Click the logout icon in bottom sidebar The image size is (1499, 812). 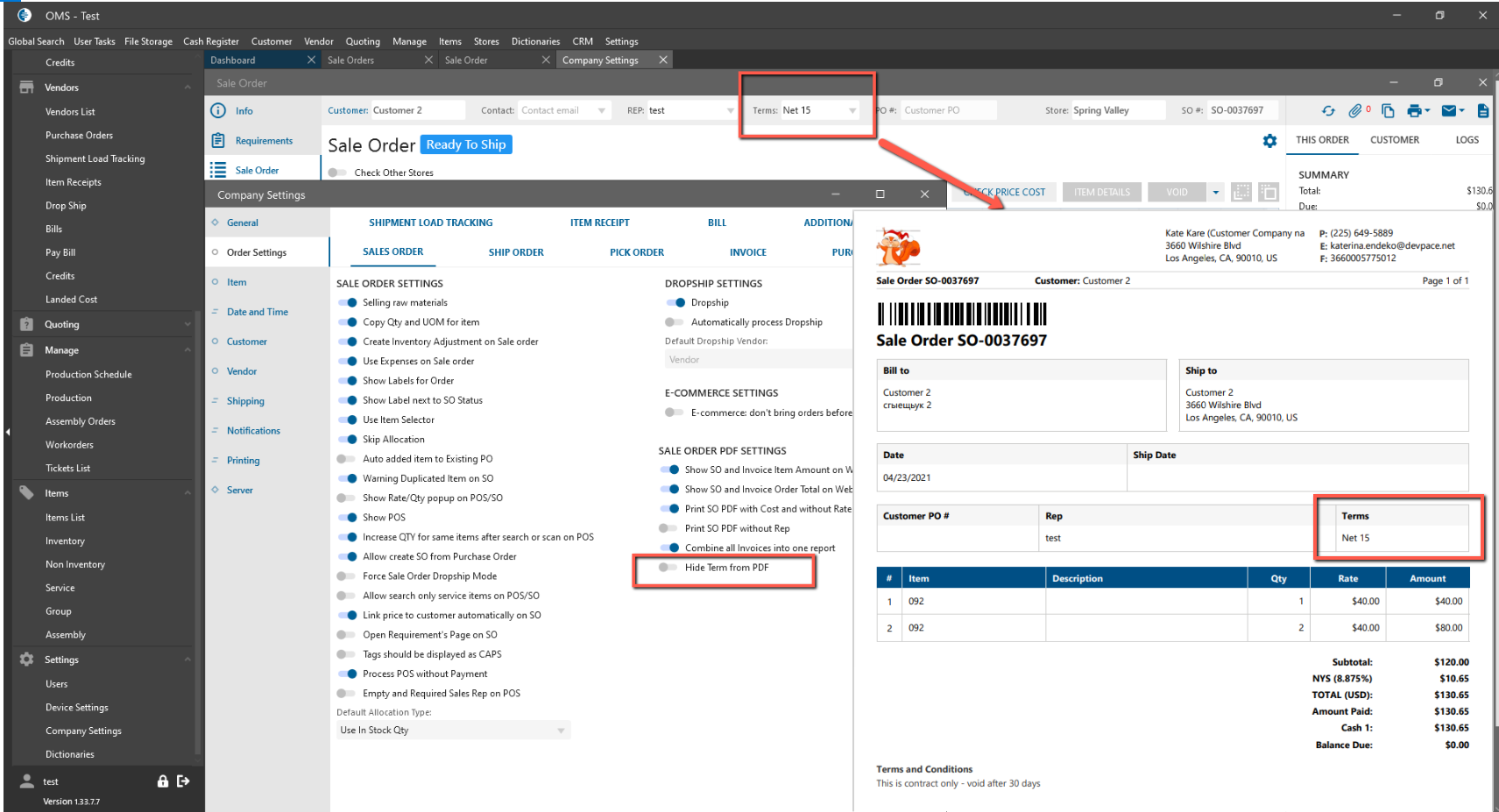pos(183,781)
